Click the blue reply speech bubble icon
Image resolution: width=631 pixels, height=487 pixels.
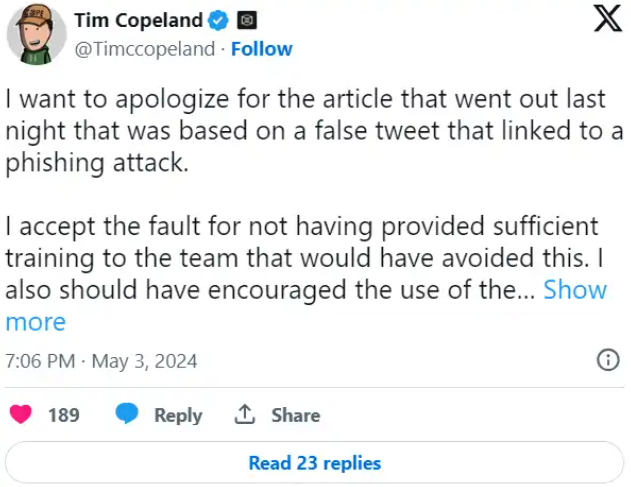point(126,414)
